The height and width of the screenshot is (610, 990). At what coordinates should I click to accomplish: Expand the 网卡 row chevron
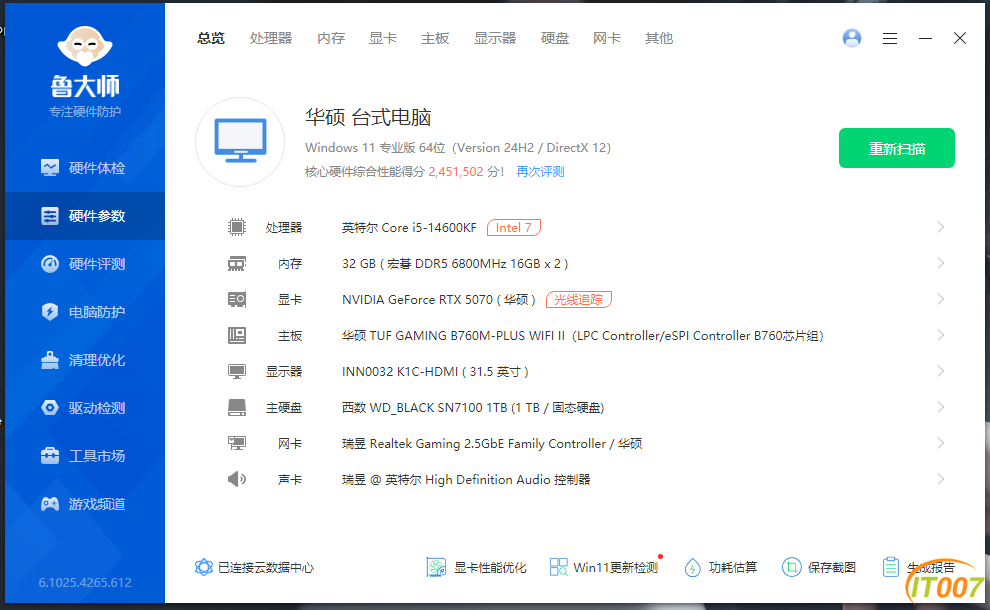coord(940,443)
